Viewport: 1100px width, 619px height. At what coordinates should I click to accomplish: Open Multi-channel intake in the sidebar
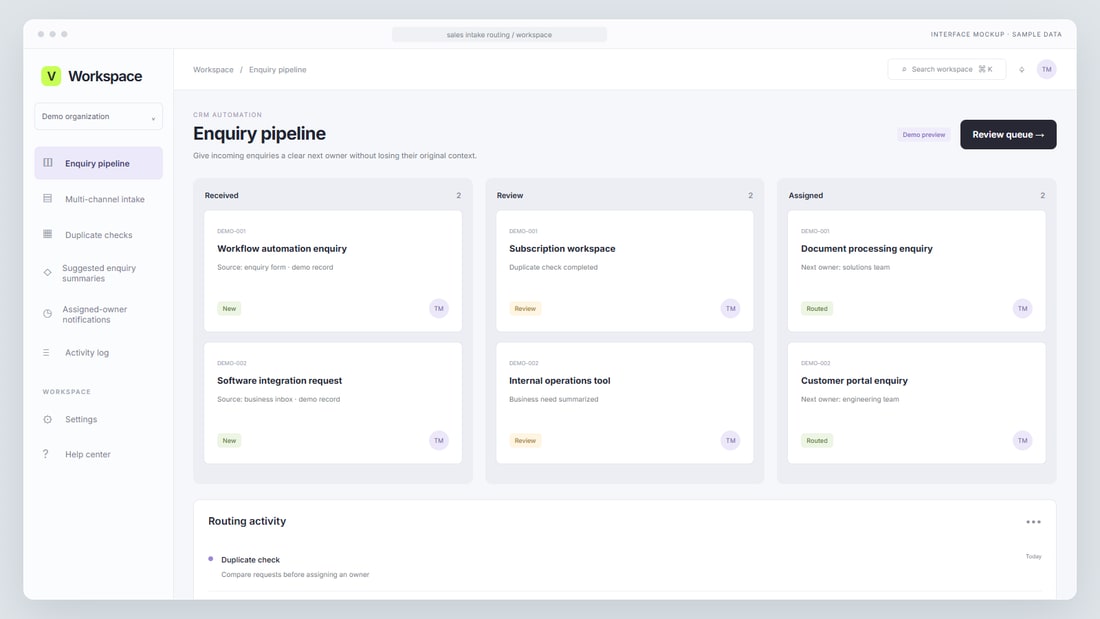[98, 199]
